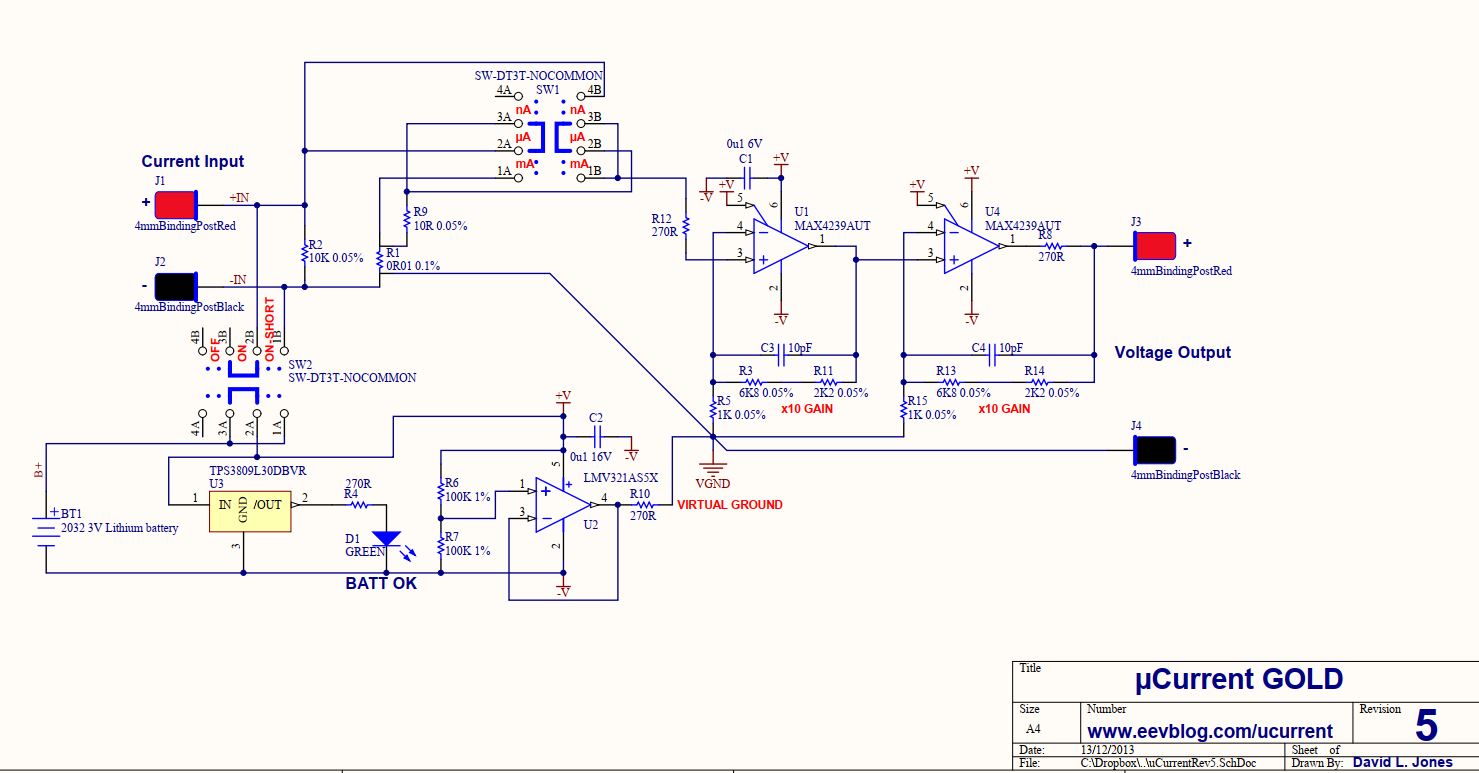
Task: Select LED resistor R4 symbol
Action: tap(357, 505)
